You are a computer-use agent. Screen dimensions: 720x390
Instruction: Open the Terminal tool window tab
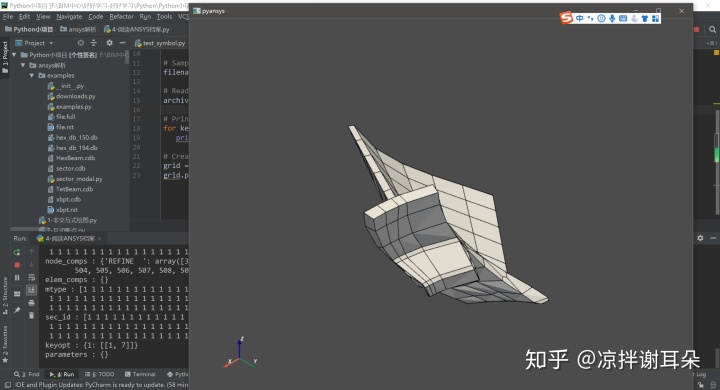coord(140,374)
